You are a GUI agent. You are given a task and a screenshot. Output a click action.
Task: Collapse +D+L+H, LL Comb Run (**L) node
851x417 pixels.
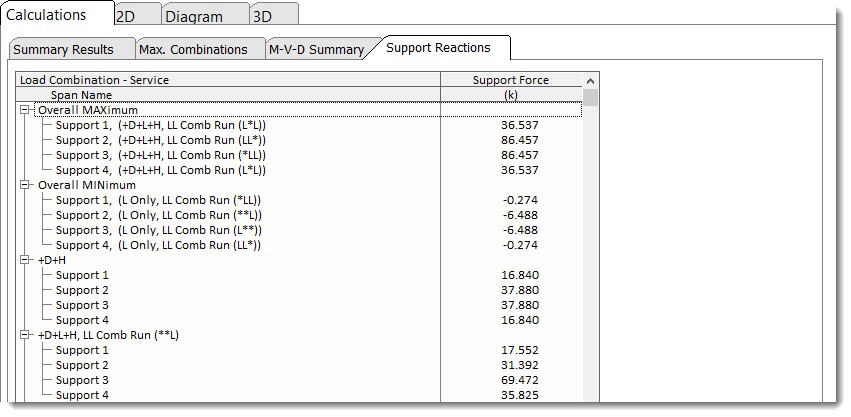[x=24, y=335]
